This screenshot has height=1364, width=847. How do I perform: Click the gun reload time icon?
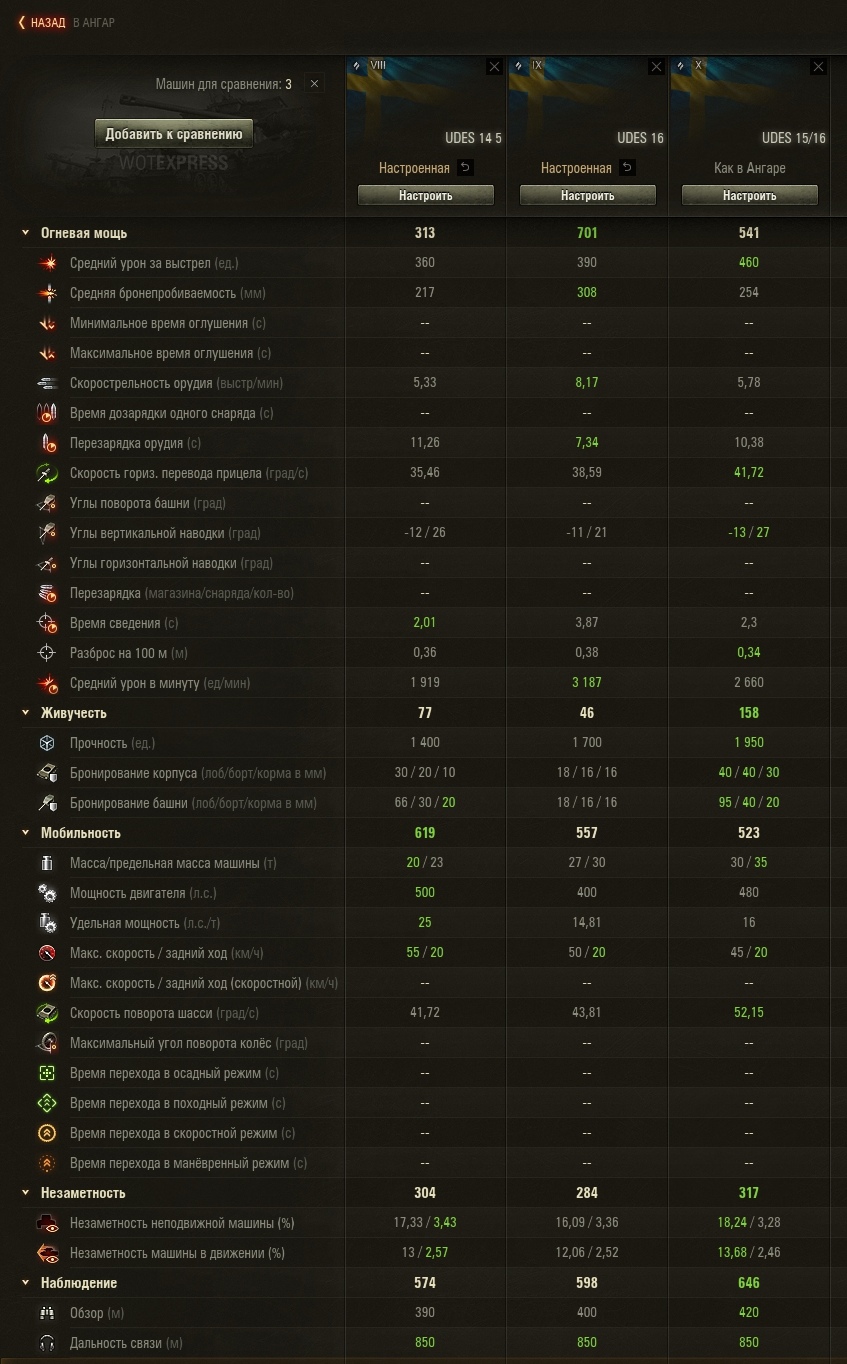47,443
